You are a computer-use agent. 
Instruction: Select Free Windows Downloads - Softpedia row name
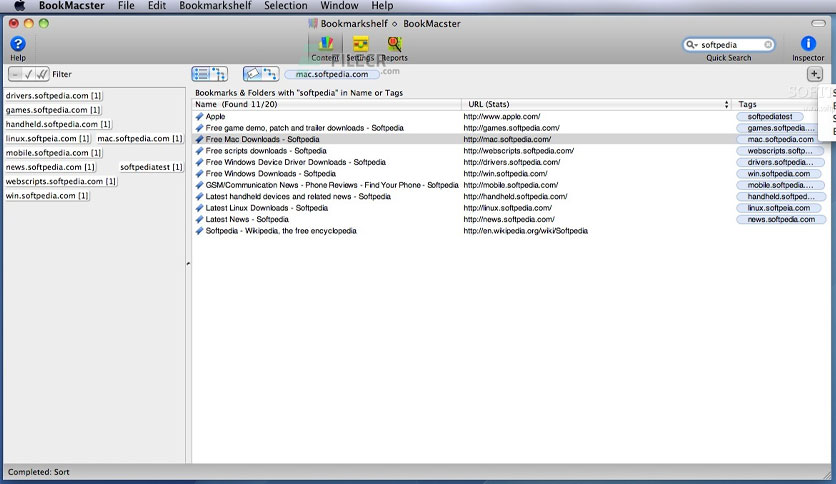[x=270, y=174]
